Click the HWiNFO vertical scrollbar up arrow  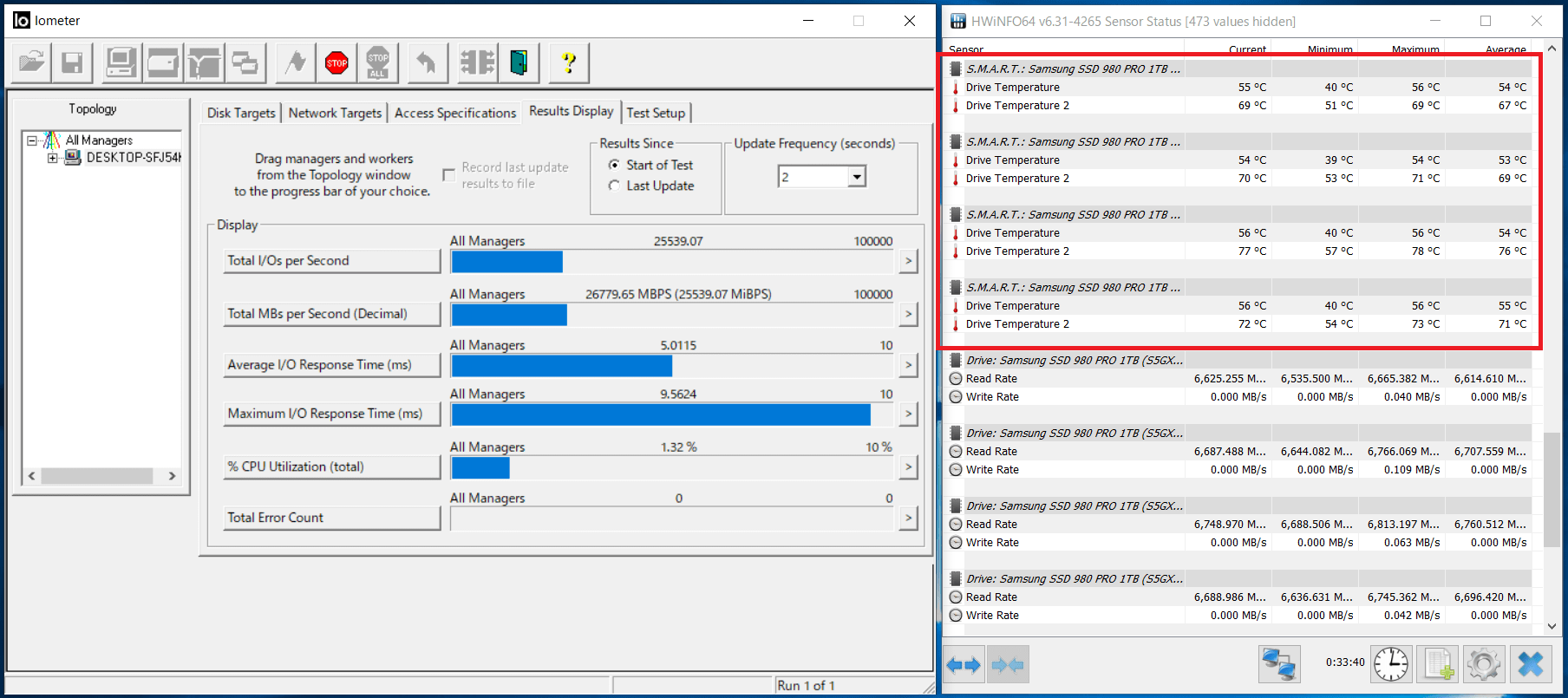point(1552,49)
